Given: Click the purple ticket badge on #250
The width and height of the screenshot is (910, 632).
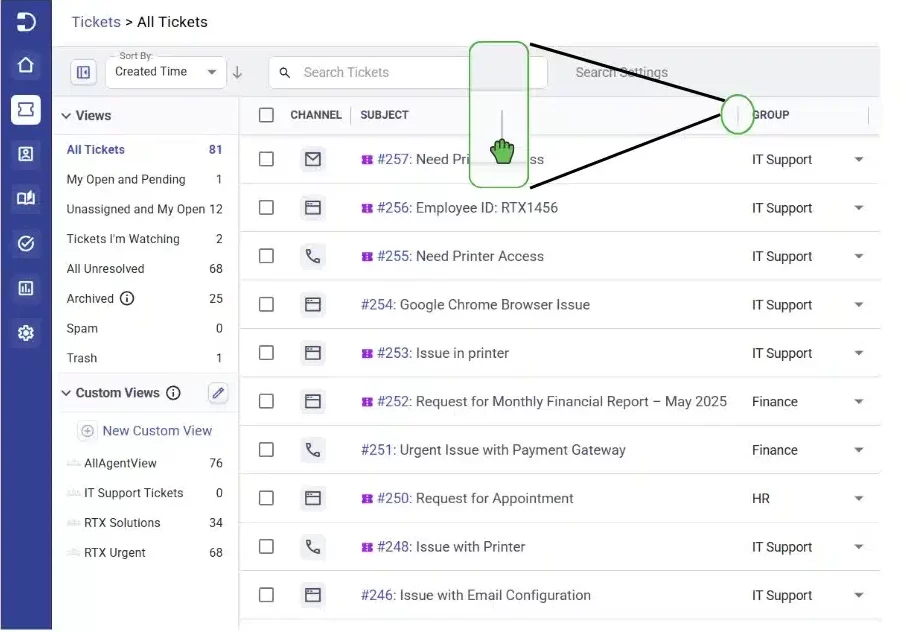Looking at the screenshot, I should click(367, 499).
